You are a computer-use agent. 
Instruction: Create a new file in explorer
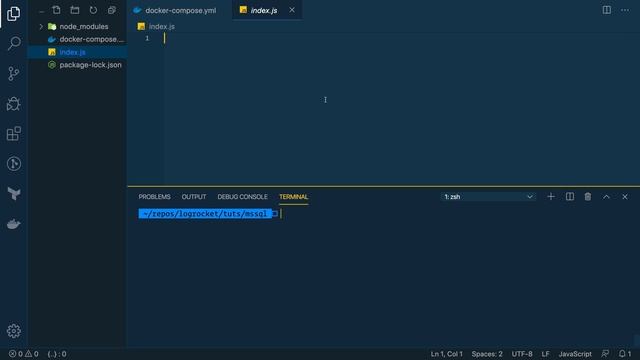[x=56, y=10]
